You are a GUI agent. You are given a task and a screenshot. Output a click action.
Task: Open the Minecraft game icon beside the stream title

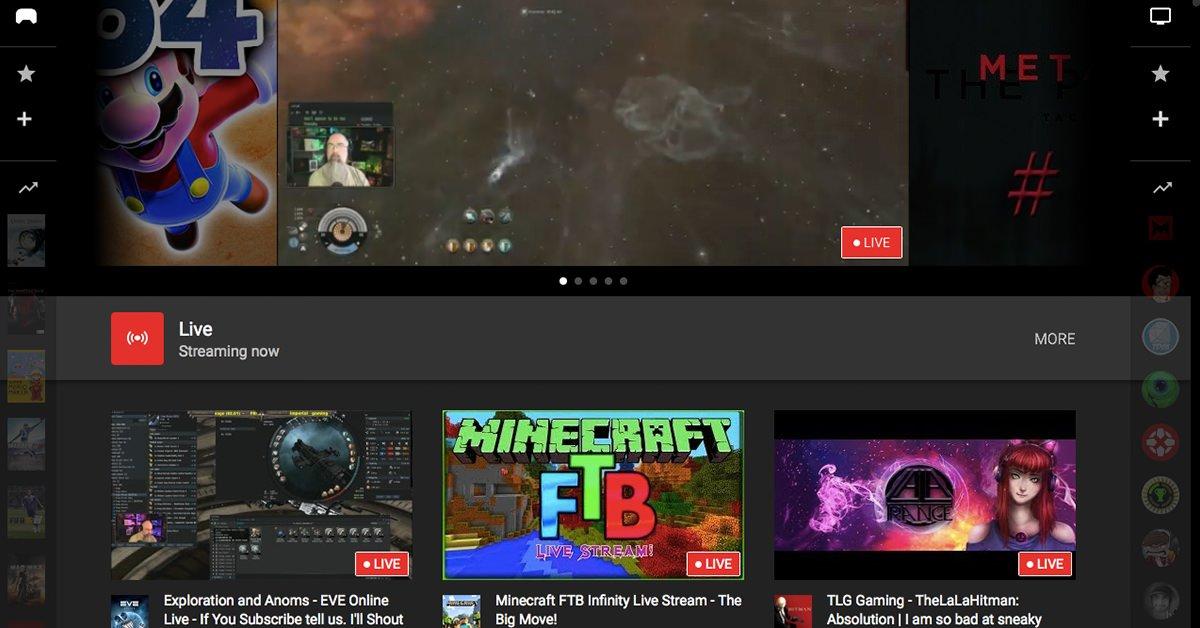point(461,611)
